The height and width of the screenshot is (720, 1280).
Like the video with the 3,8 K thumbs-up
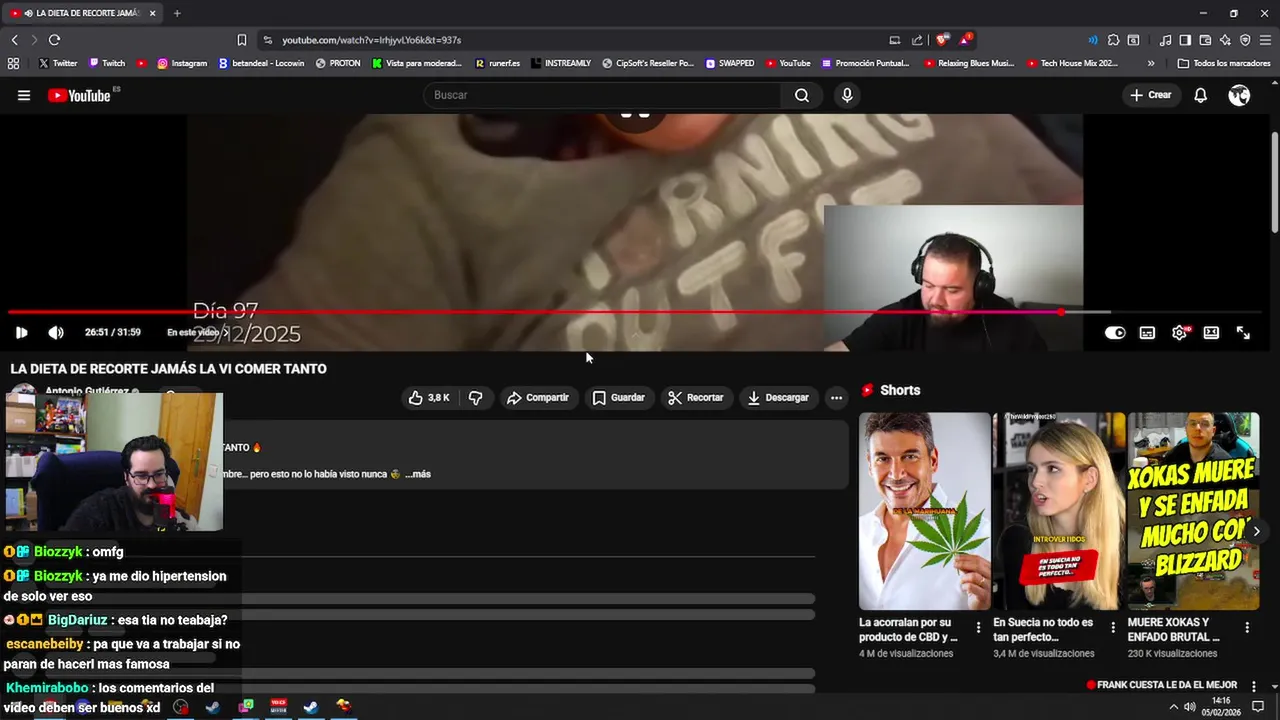coord(428,398)
